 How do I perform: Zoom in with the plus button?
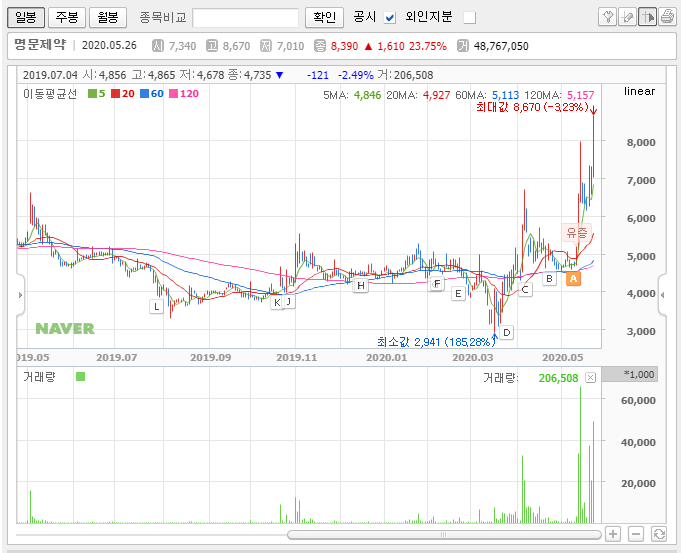pyautogui.click(x=613, y=534)
